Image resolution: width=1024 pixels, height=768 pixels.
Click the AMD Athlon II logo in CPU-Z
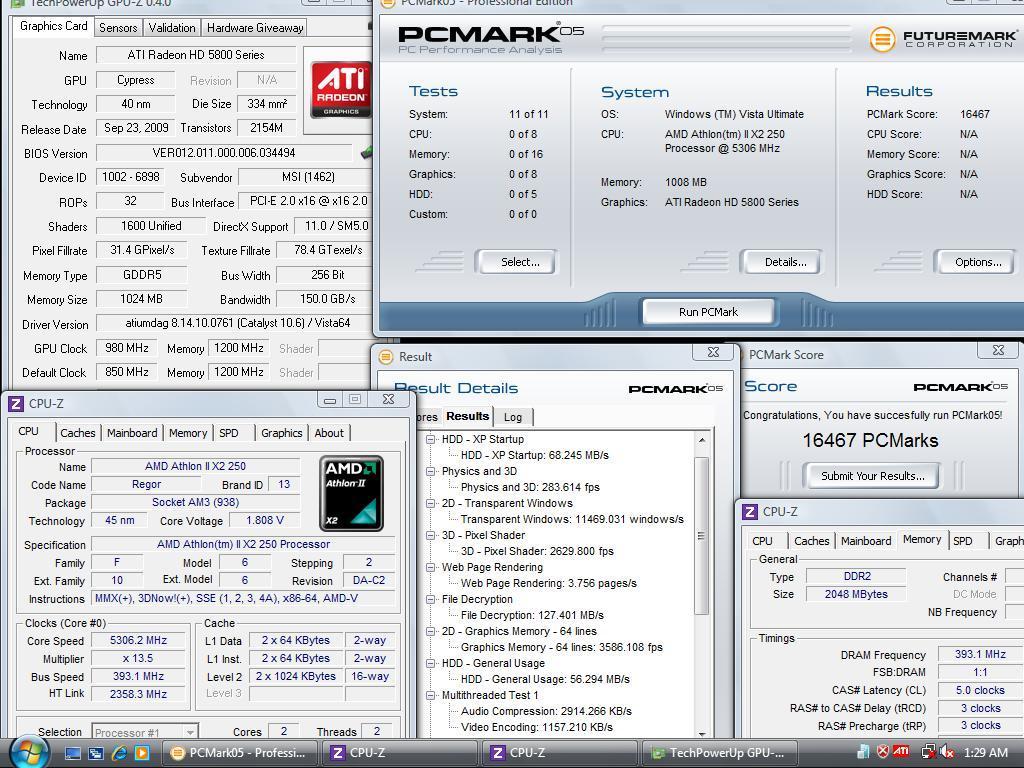point(351,494)
